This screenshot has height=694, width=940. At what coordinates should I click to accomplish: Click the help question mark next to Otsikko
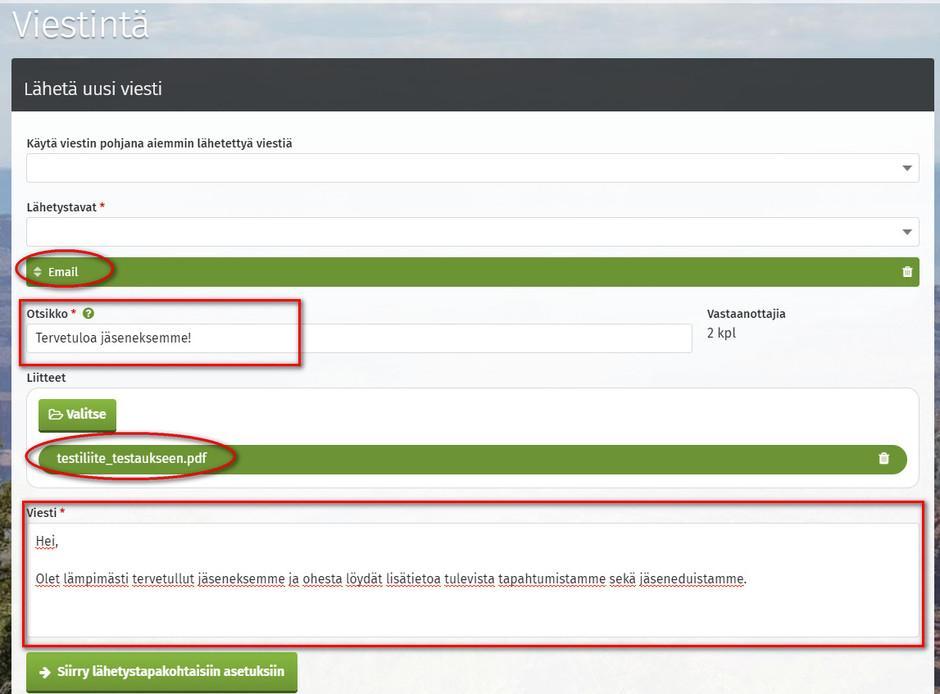click(88, 313)
